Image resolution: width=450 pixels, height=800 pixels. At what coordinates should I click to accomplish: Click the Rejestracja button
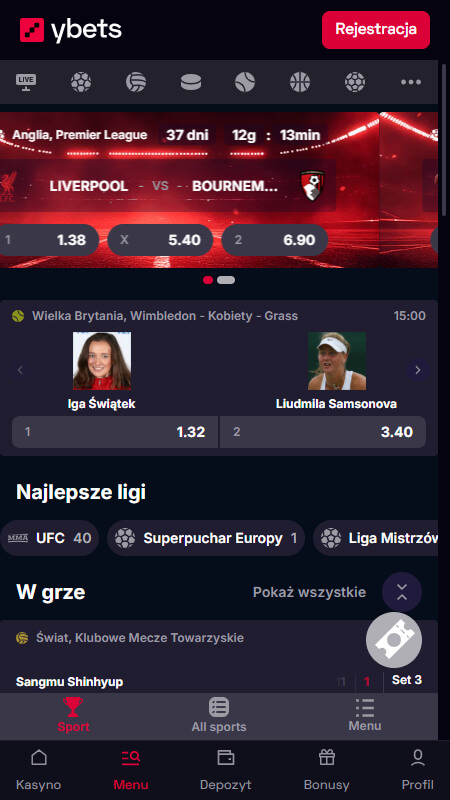376,30
